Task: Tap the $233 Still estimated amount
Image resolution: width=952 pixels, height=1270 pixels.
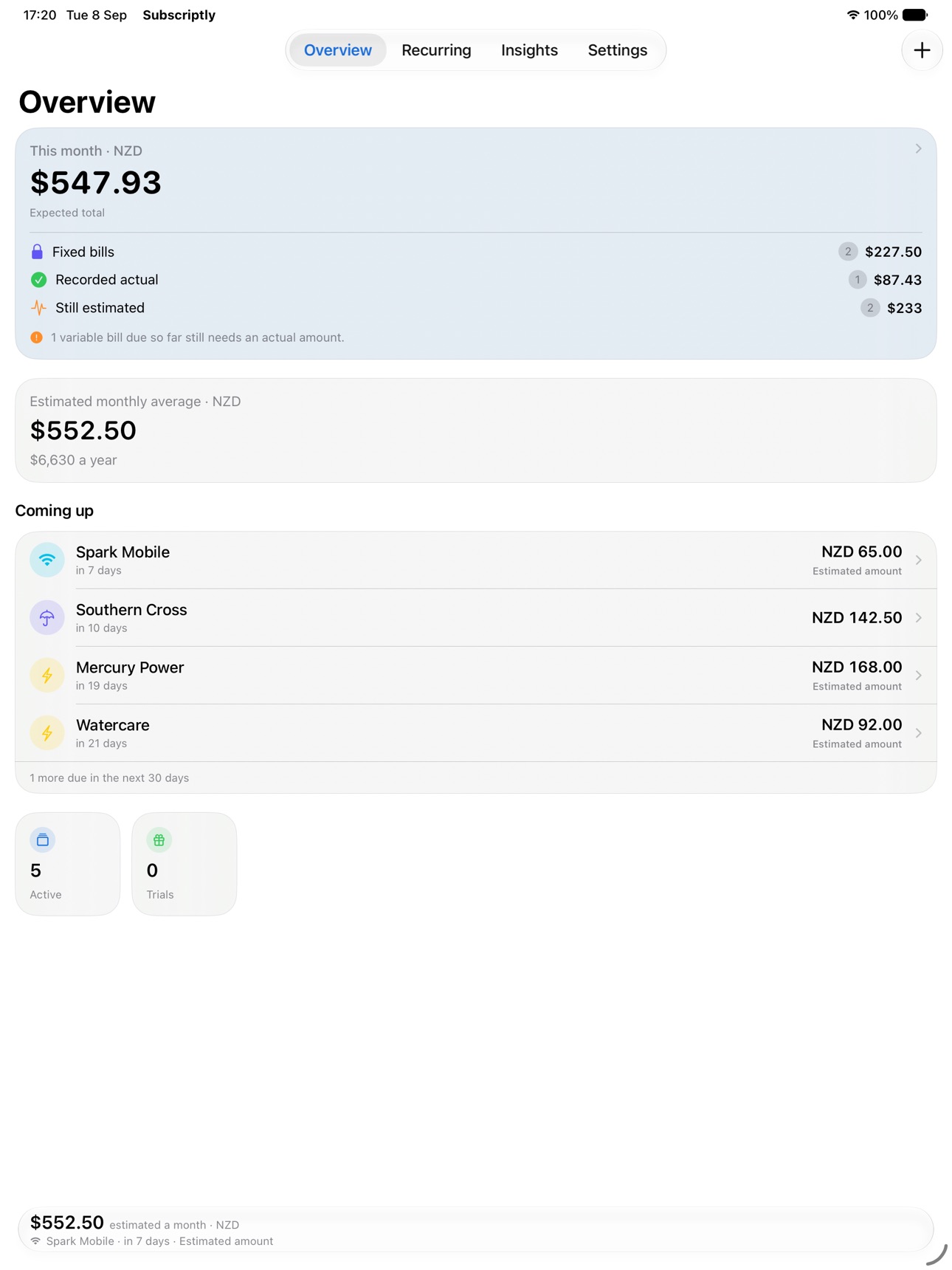Action: (904, 308)
